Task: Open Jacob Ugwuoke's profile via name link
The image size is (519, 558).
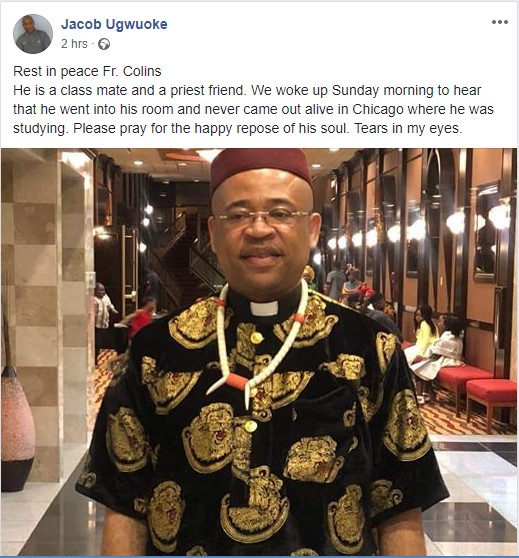Action: click(114, 24)
